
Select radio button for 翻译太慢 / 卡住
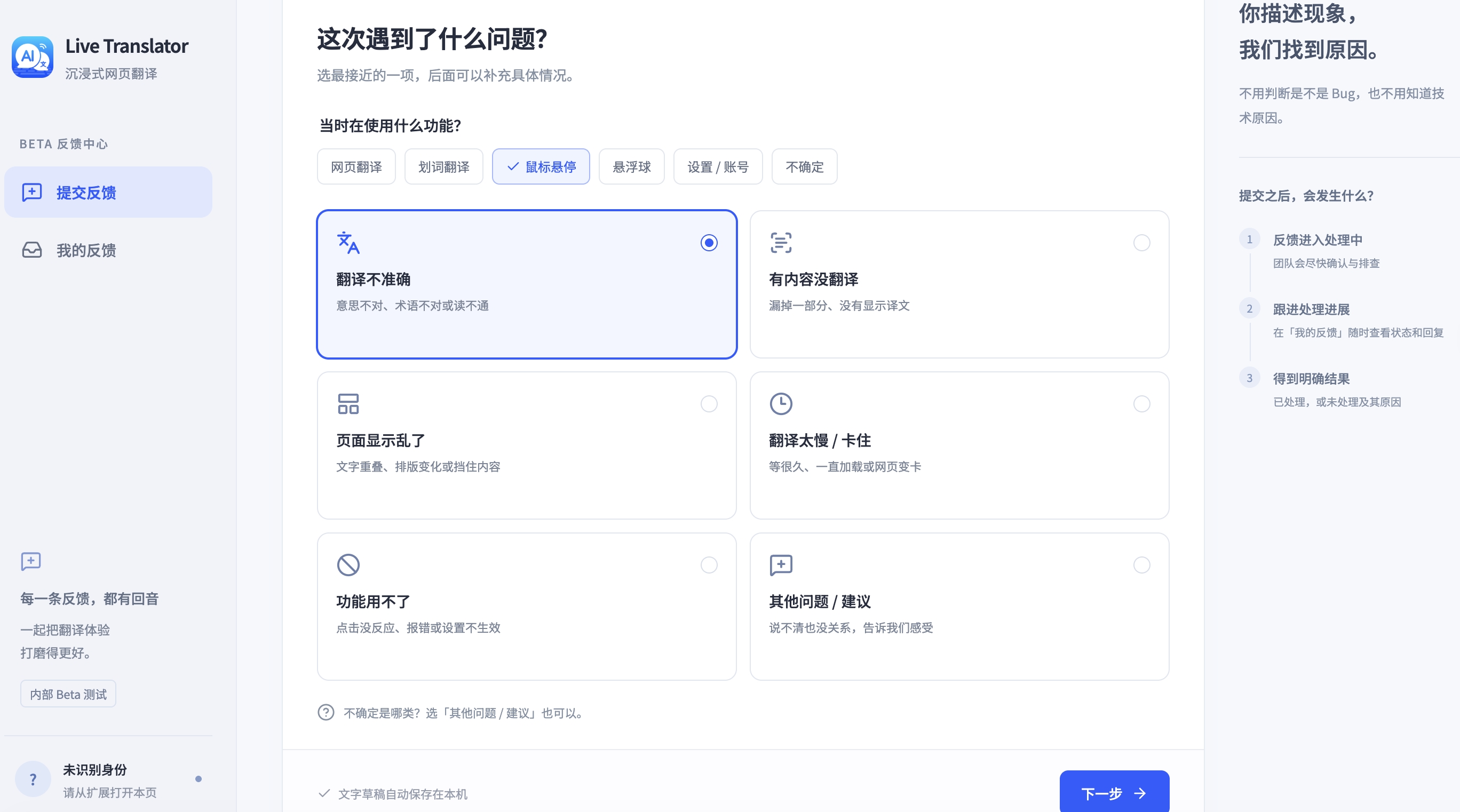click(x=1141, y=404)
